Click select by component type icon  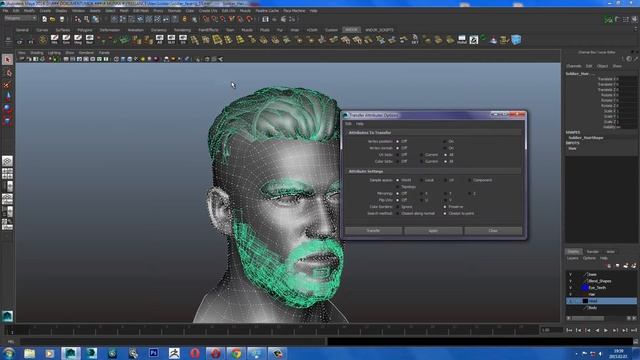click(x=96, y=19)
